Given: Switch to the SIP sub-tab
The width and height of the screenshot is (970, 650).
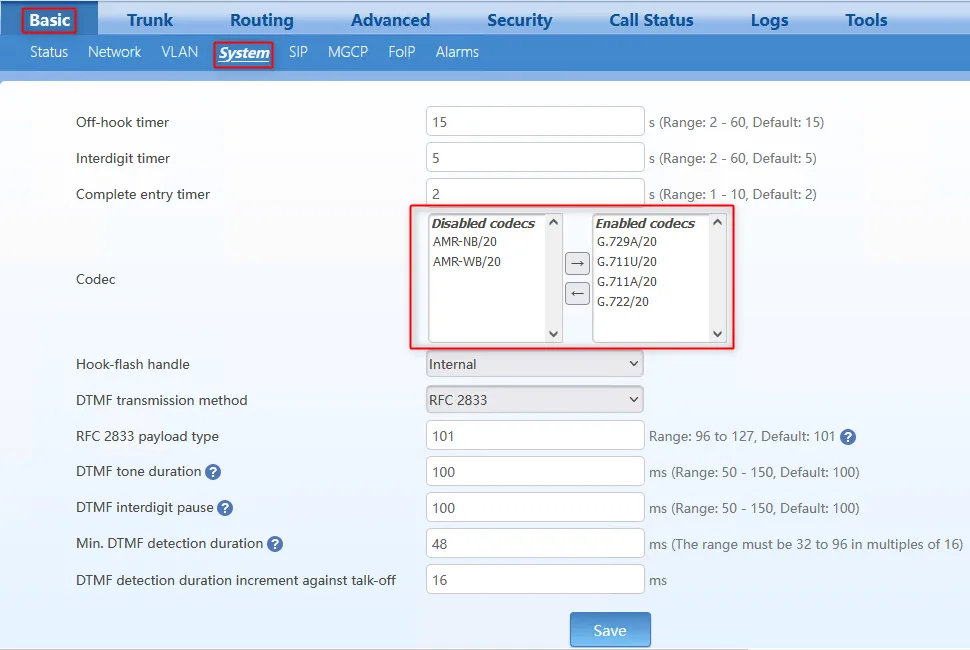Looking at the screenshot, I should (298, 52).
